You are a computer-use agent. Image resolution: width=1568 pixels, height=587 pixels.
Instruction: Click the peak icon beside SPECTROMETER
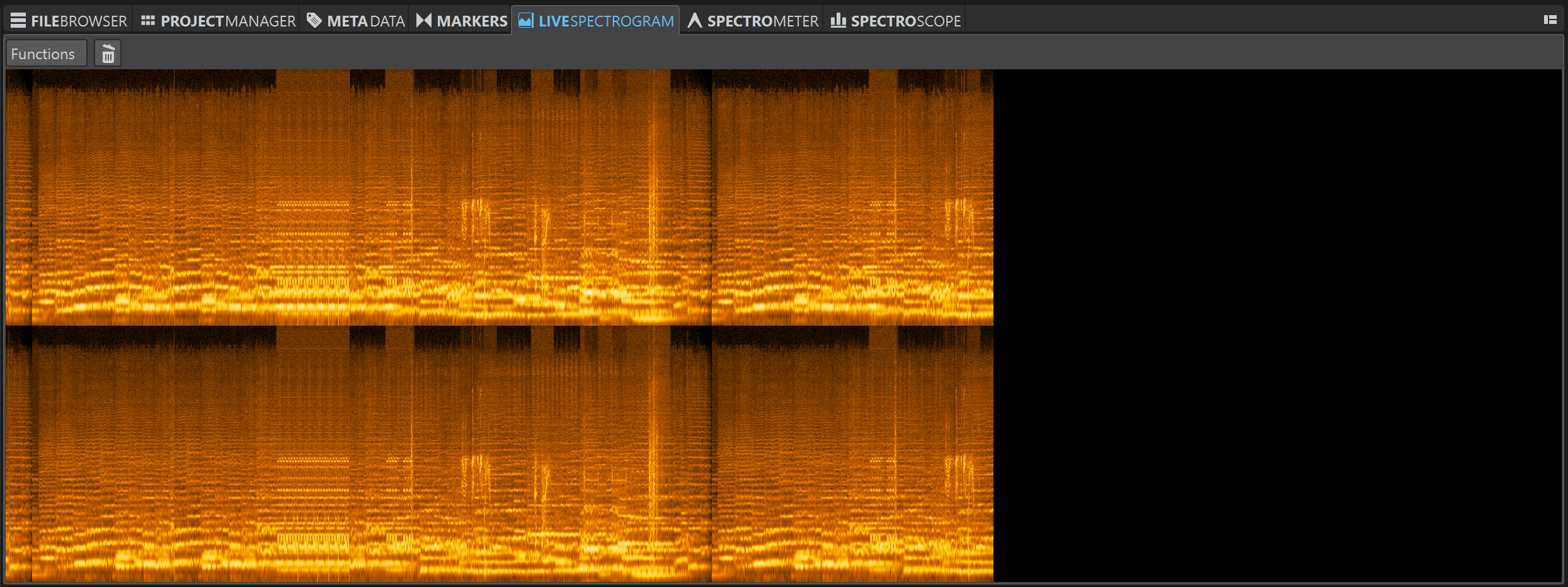(695, 20)
